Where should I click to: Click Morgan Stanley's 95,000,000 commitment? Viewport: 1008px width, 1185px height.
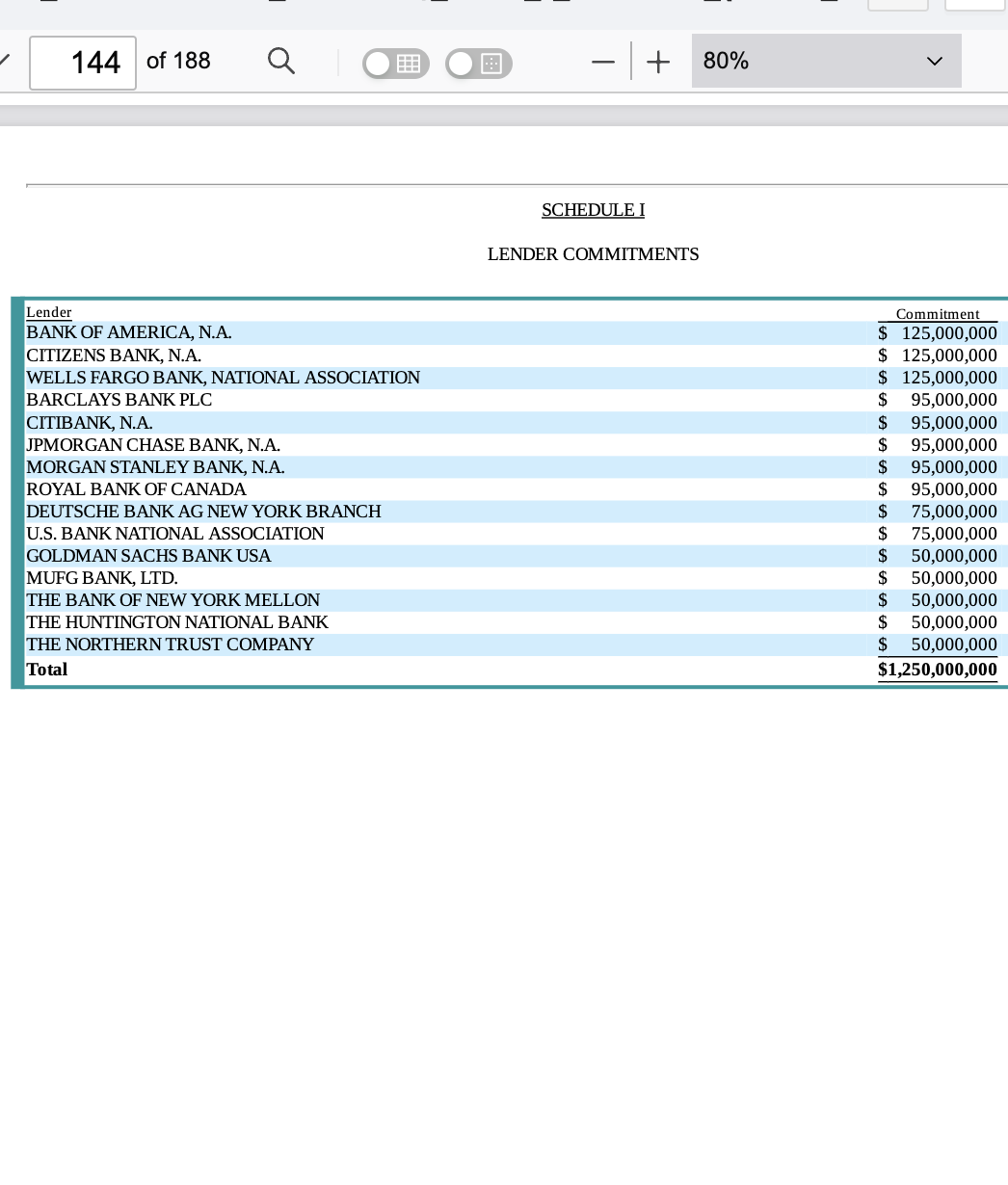pyautogui.click(x=954, y=467)
